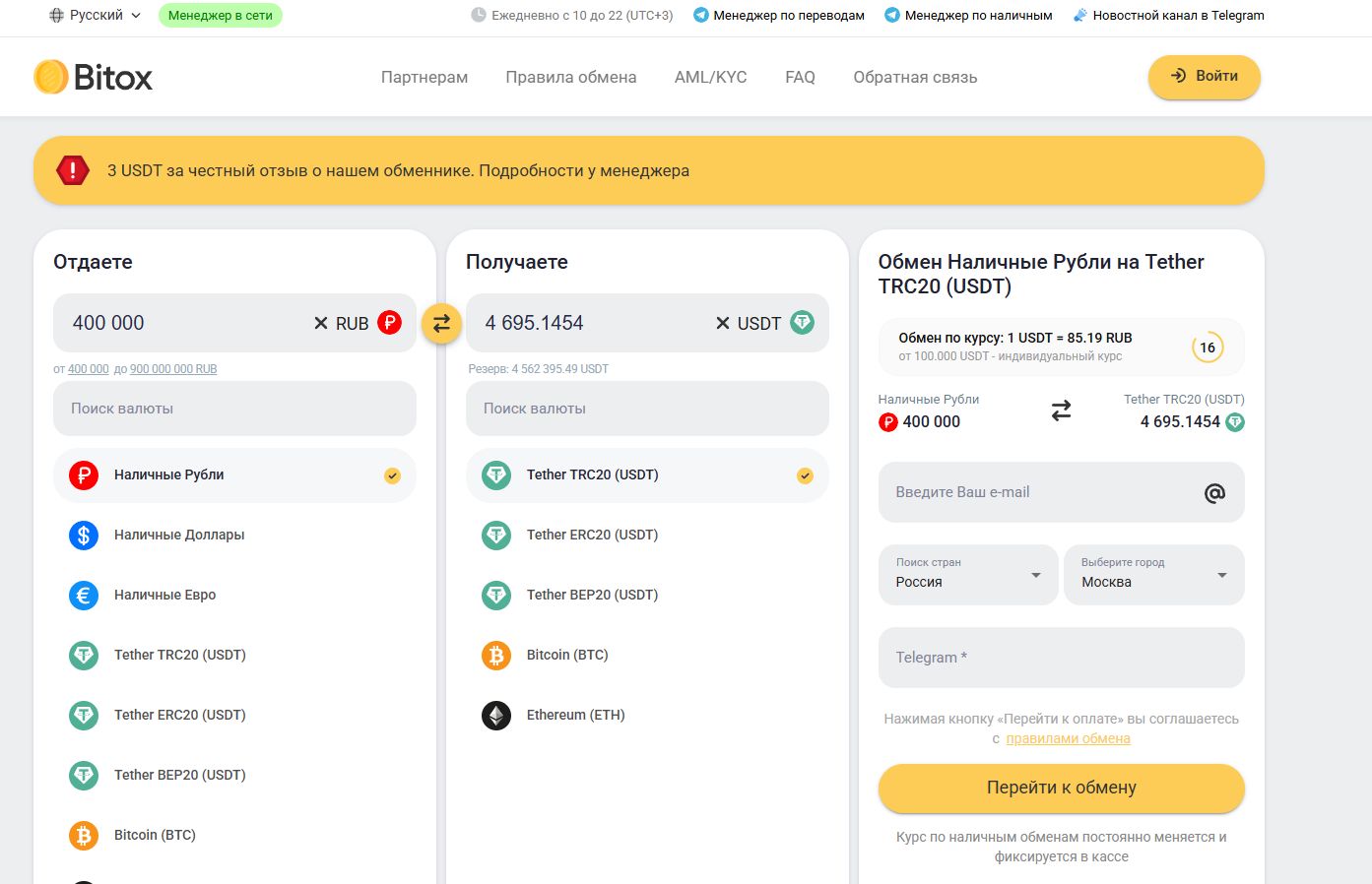This screenshot has height=884, width=1372.
Task: Open the Партнерам menu item
Action: tap(425, 77)
